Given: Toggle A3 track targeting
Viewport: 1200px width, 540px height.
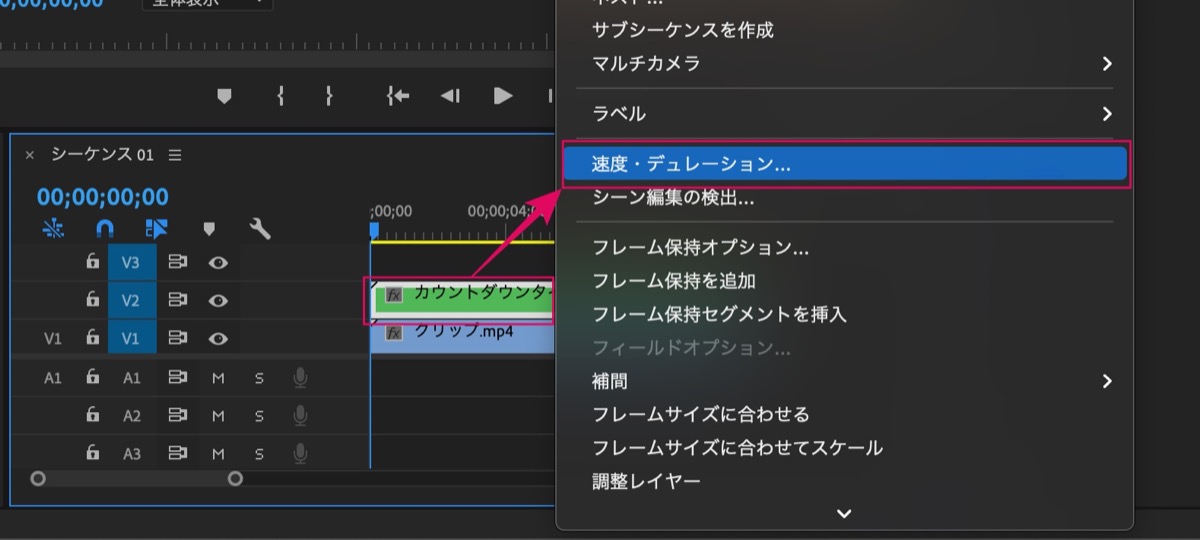Looking at the screenshot, I should [x=131, y=454].
